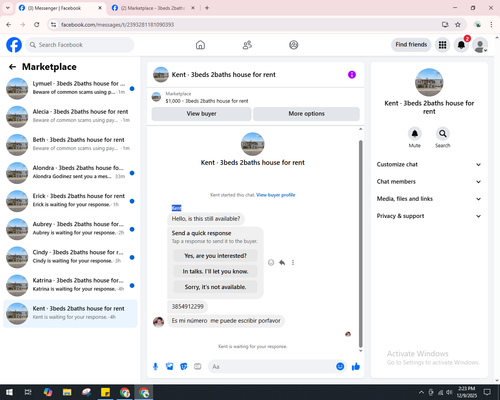Open the Groups icon in top navigation
The image size is (500, 400).
(x=294, y=45)
